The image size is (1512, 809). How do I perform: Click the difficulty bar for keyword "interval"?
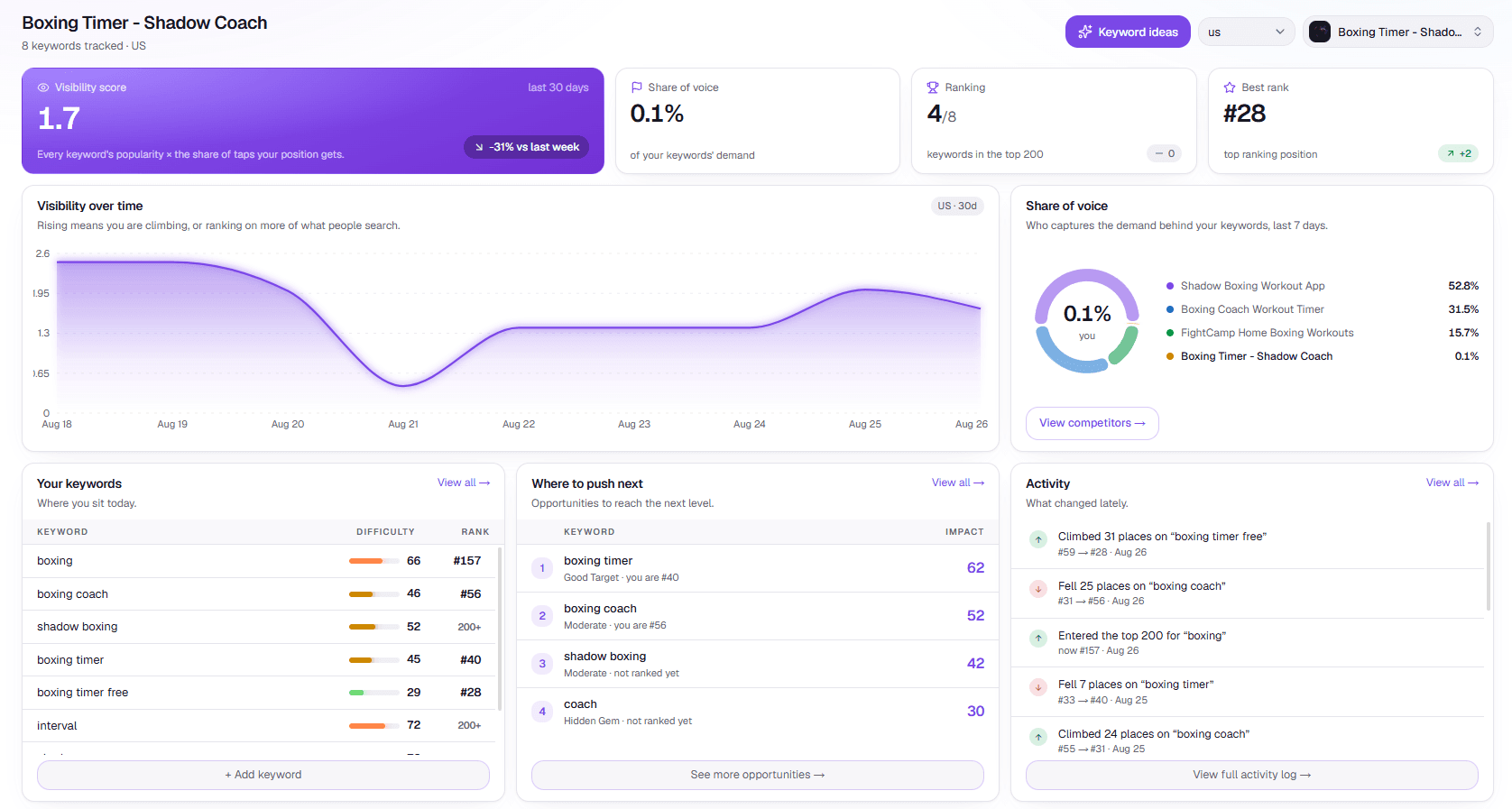click(x=374, y=726)
